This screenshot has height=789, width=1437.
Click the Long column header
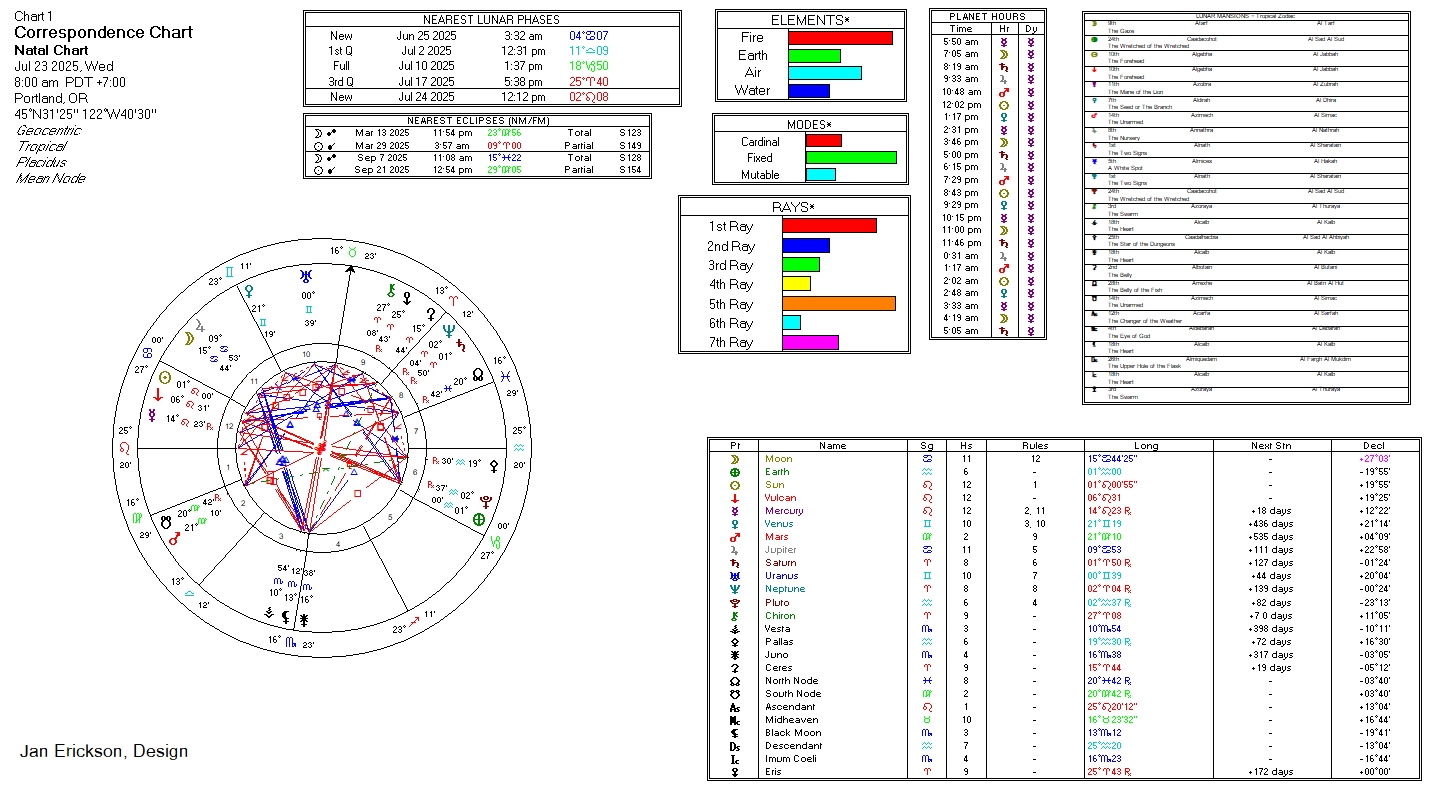point(1146,446)
